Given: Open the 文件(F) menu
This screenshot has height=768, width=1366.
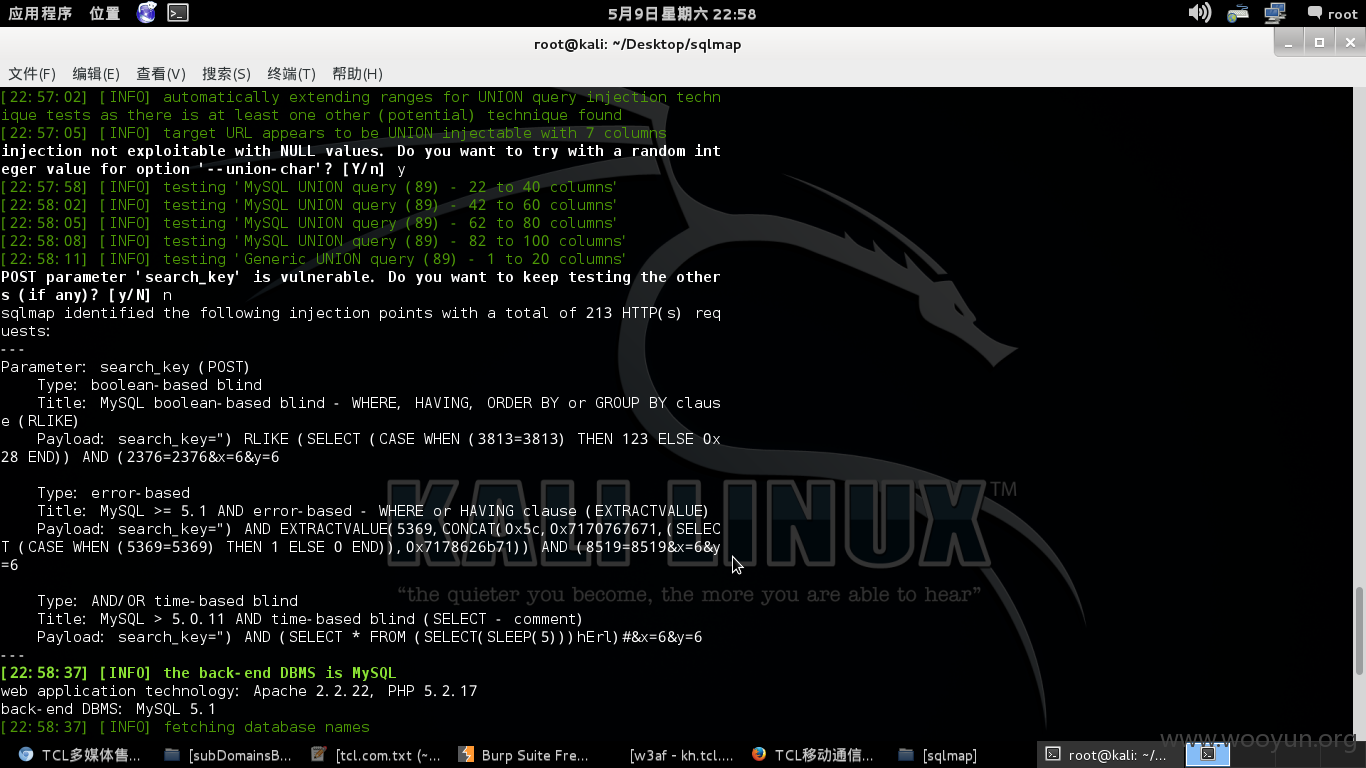Looking at the screenshot, I should pos(32,74).
